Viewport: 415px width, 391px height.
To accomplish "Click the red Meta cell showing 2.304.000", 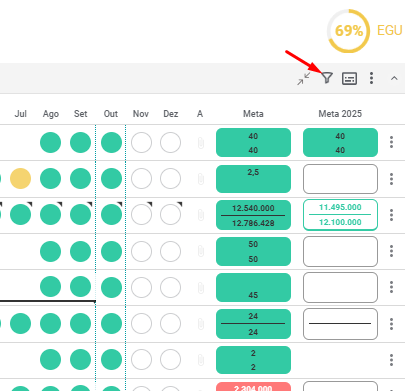I will click(253, 387).
